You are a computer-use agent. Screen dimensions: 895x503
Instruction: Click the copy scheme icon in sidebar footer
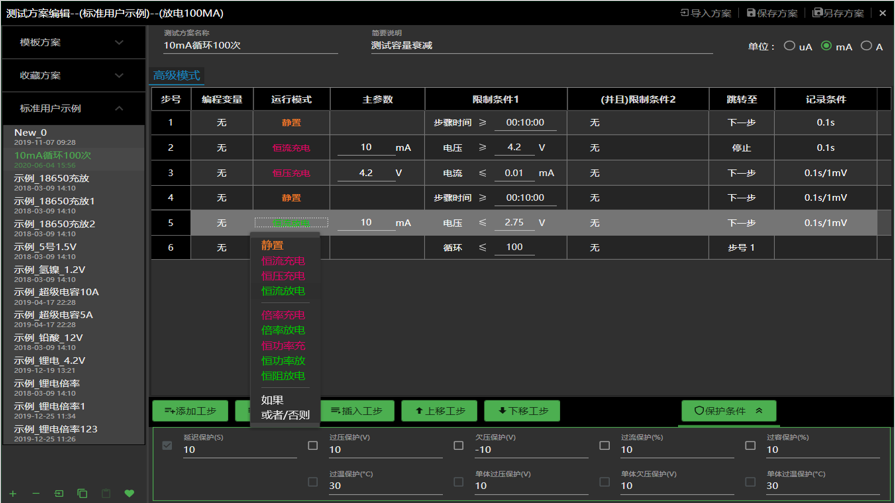click(82, 493)
